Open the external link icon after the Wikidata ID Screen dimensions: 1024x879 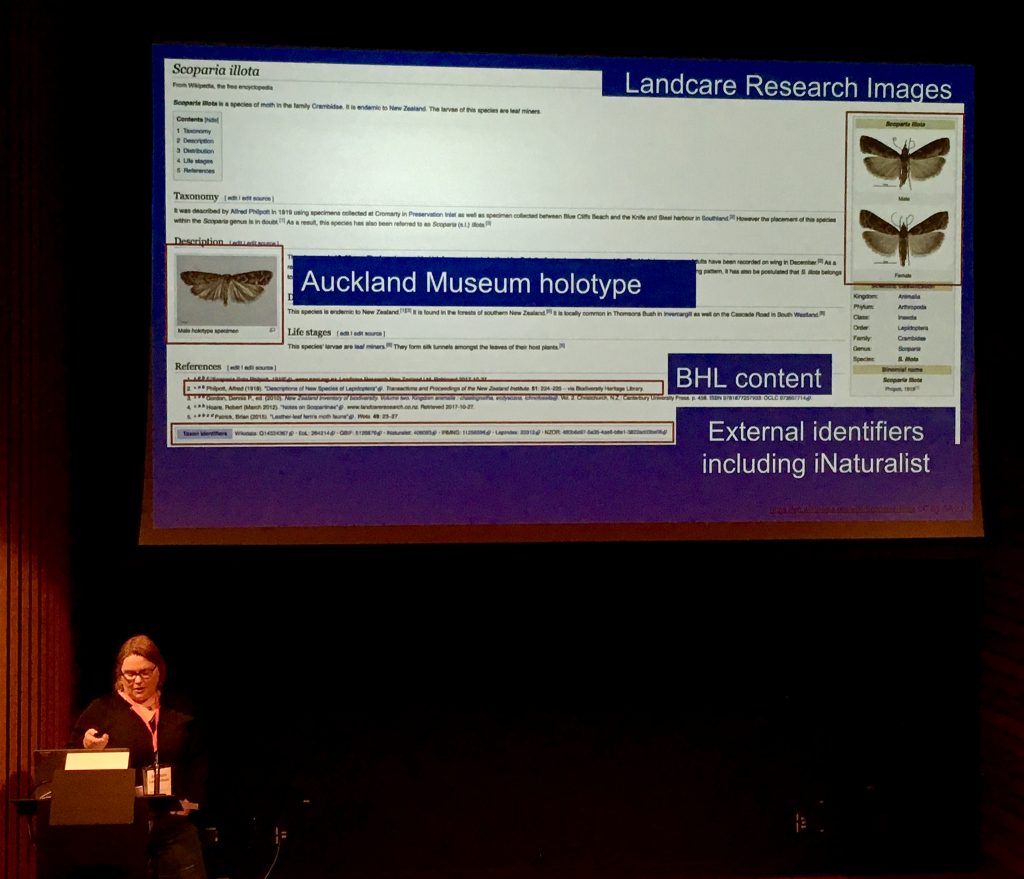(x=291, y=435)
